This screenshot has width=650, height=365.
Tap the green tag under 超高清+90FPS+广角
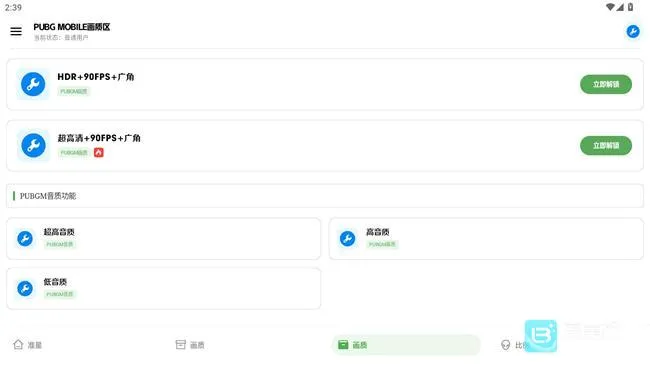74,153
